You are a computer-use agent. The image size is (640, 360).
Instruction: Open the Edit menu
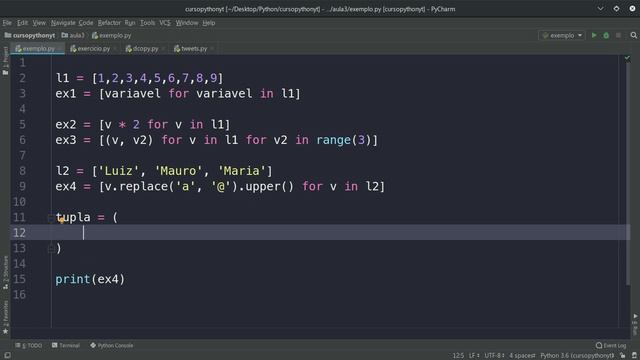click(22, 23)
